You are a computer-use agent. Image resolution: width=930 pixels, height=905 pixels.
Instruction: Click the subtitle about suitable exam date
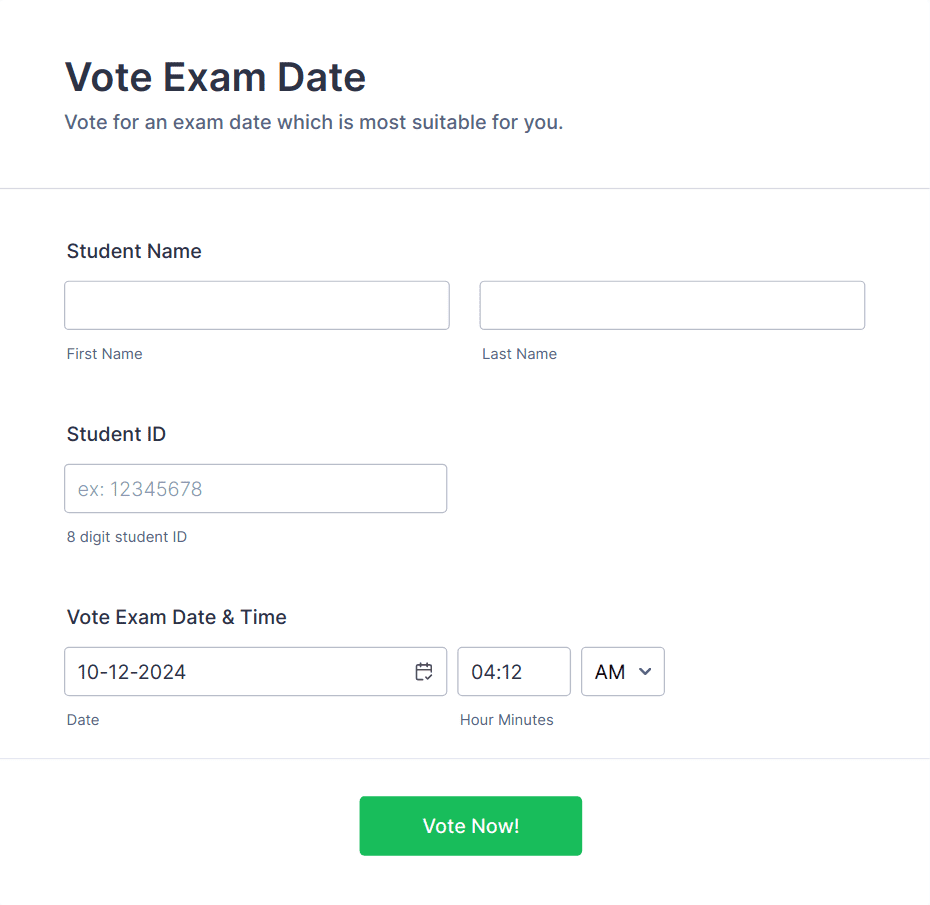coord(314,122)
